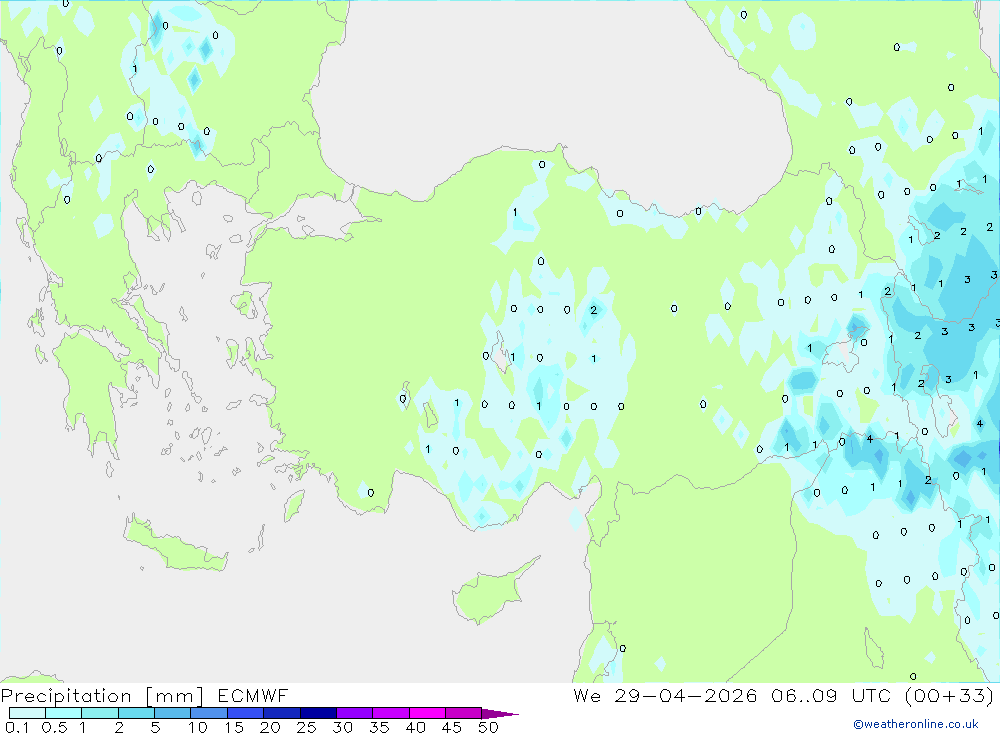
Task: Select the legend swatch between 10 and 15
Action: click(x=209, y=713)
